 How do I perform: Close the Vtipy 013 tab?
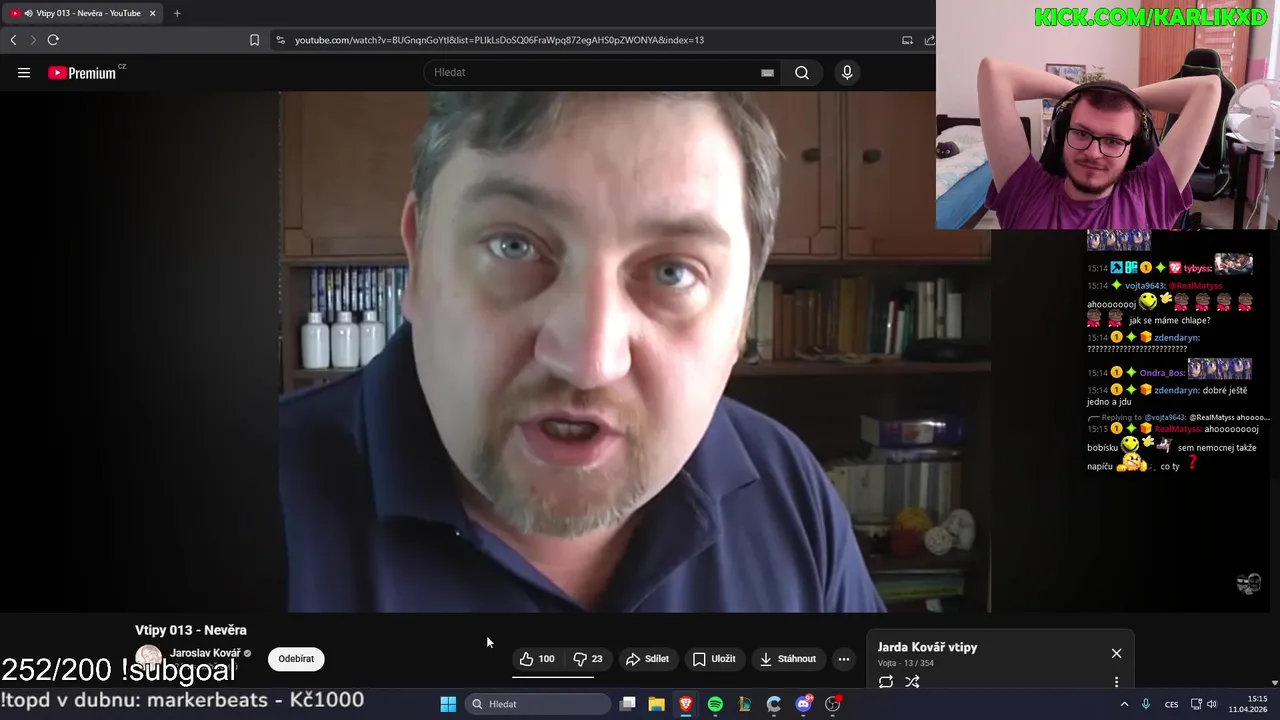pyautogui.click(x=153, y=13)
